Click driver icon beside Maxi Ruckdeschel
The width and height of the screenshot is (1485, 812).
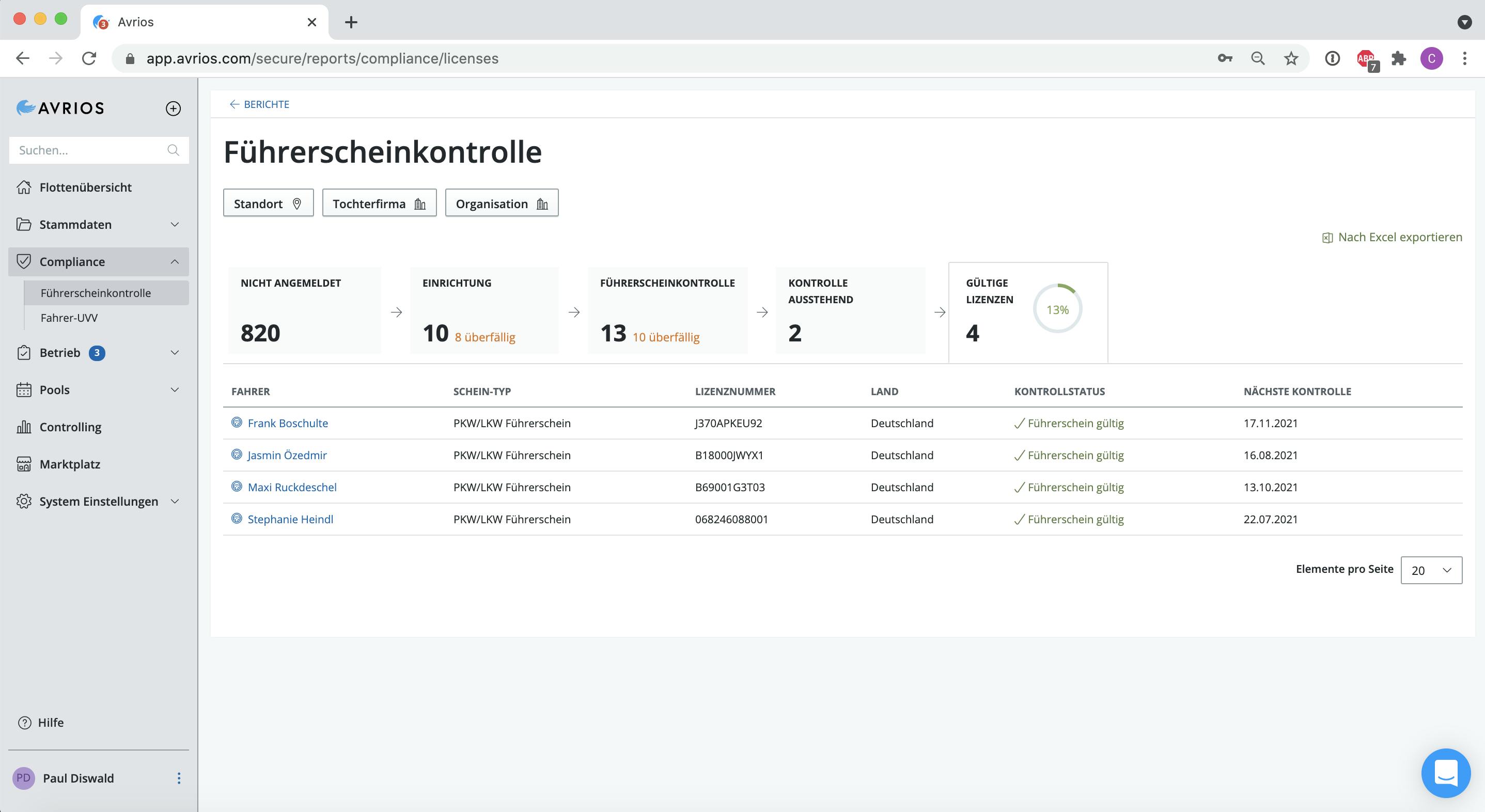237,487
